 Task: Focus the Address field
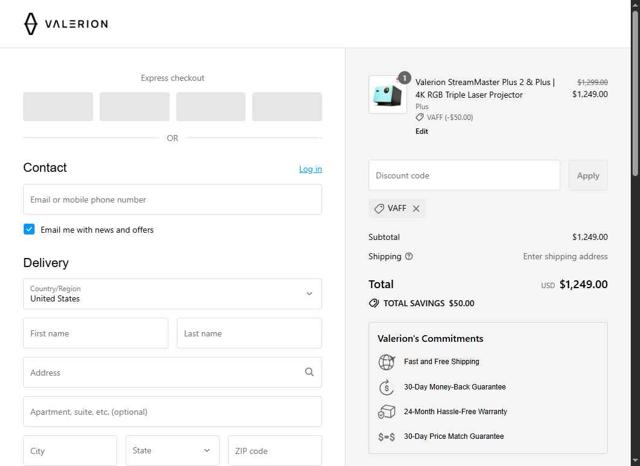(x=172, y=373)
